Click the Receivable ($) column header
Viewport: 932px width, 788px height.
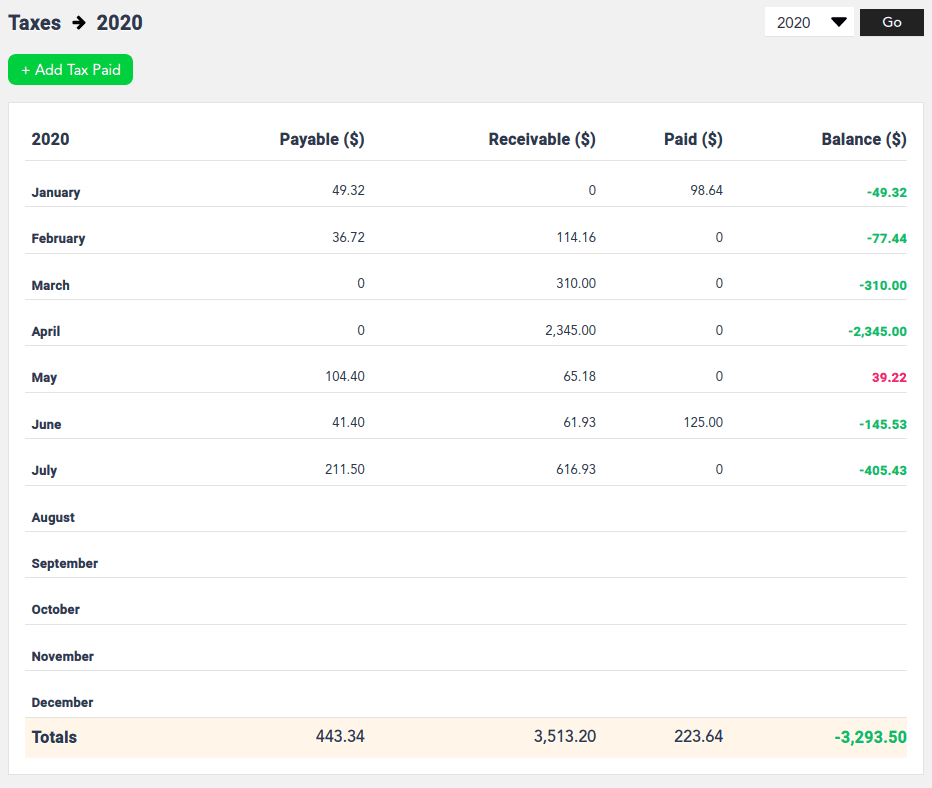click(x=542, y=139)
